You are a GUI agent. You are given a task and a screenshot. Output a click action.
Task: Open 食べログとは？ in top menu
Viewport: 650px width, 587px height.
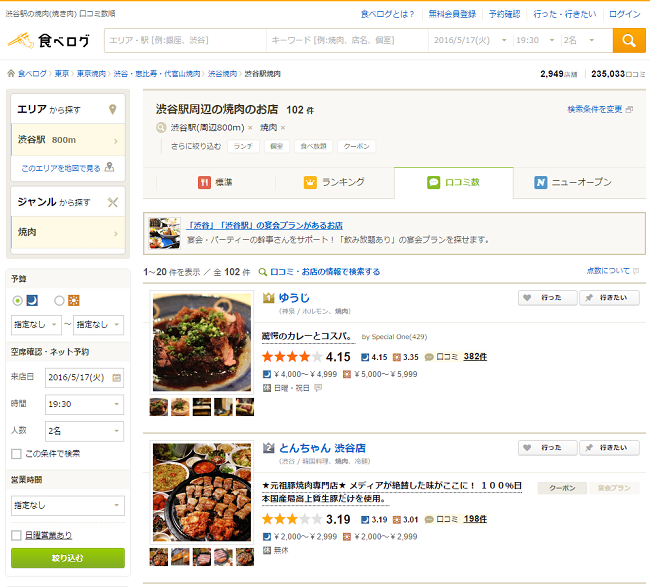[387, 14]
